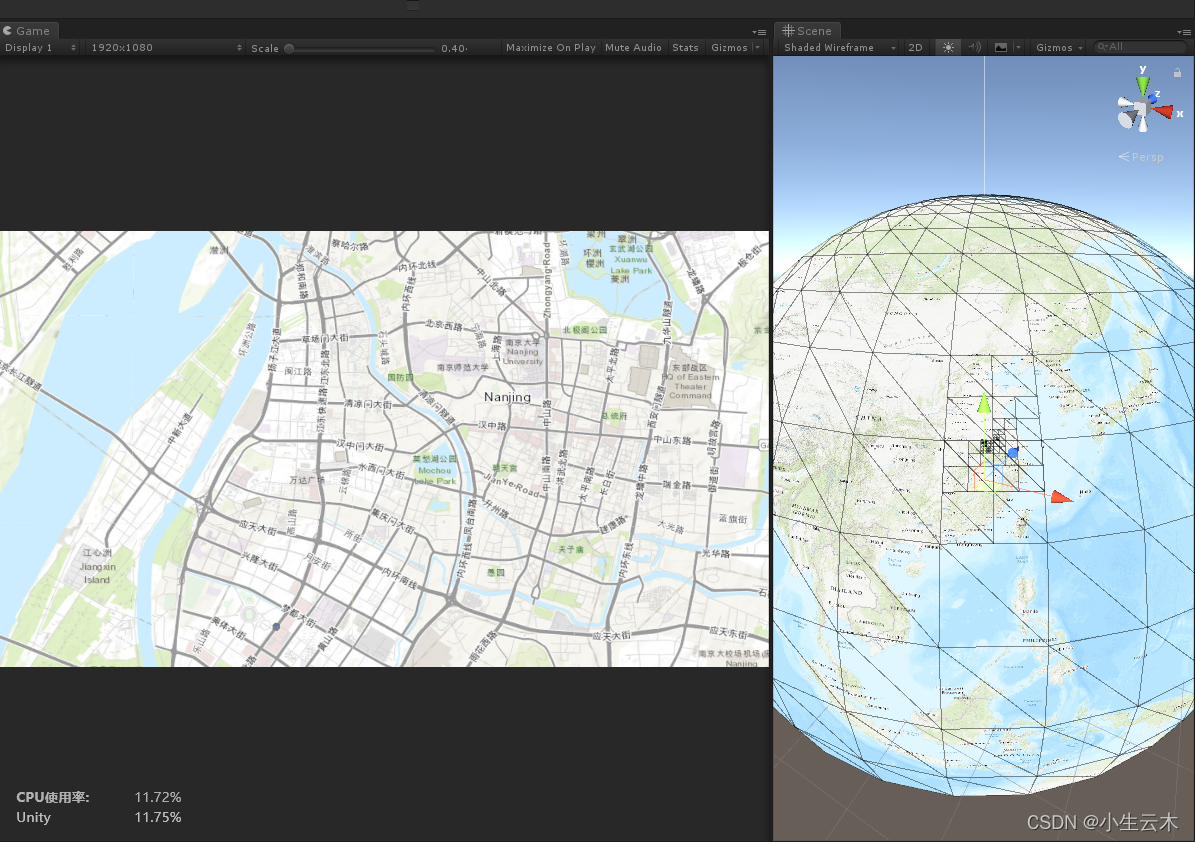Toggle Gizmos in the Game view
Viewport: 1195px width, 842px height.
click(x=729, y=47)
